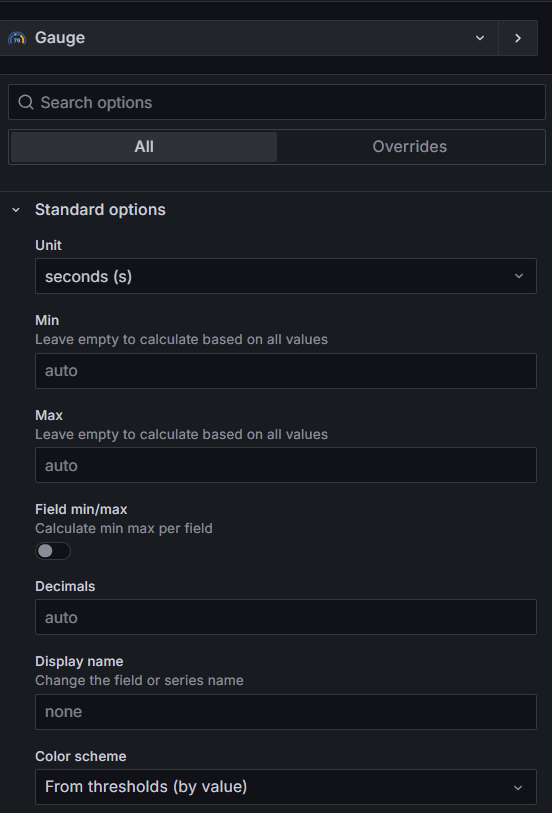The image size is (552, 813).
Task: Click the chevron in the Unit selector
Action: tap(519, 276)
